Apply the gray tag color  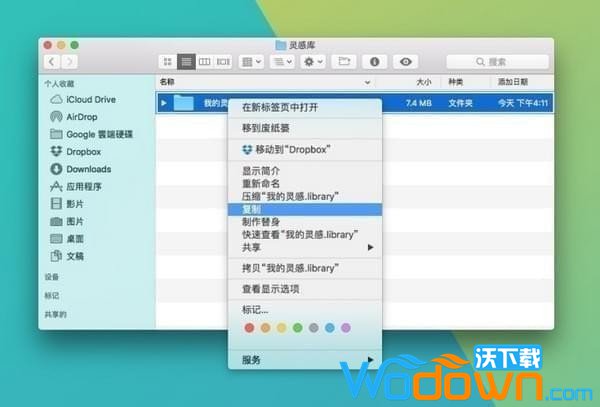point(314,328)
